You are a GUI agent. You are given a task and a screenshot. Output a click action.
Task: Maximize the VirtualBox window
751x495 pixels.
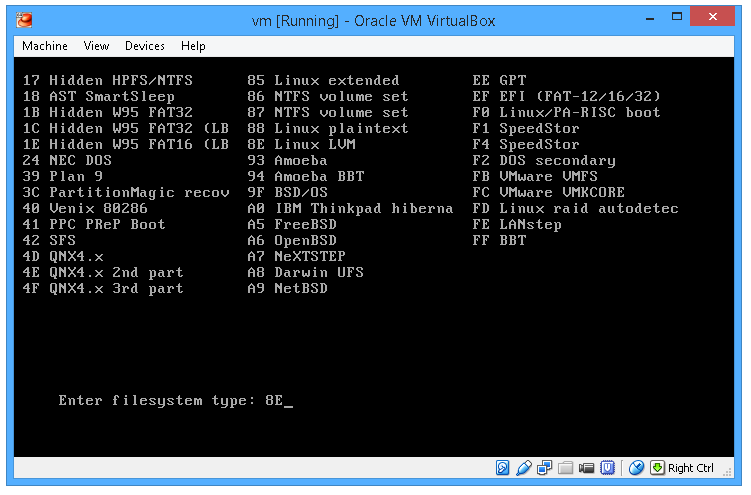[677, 17]
